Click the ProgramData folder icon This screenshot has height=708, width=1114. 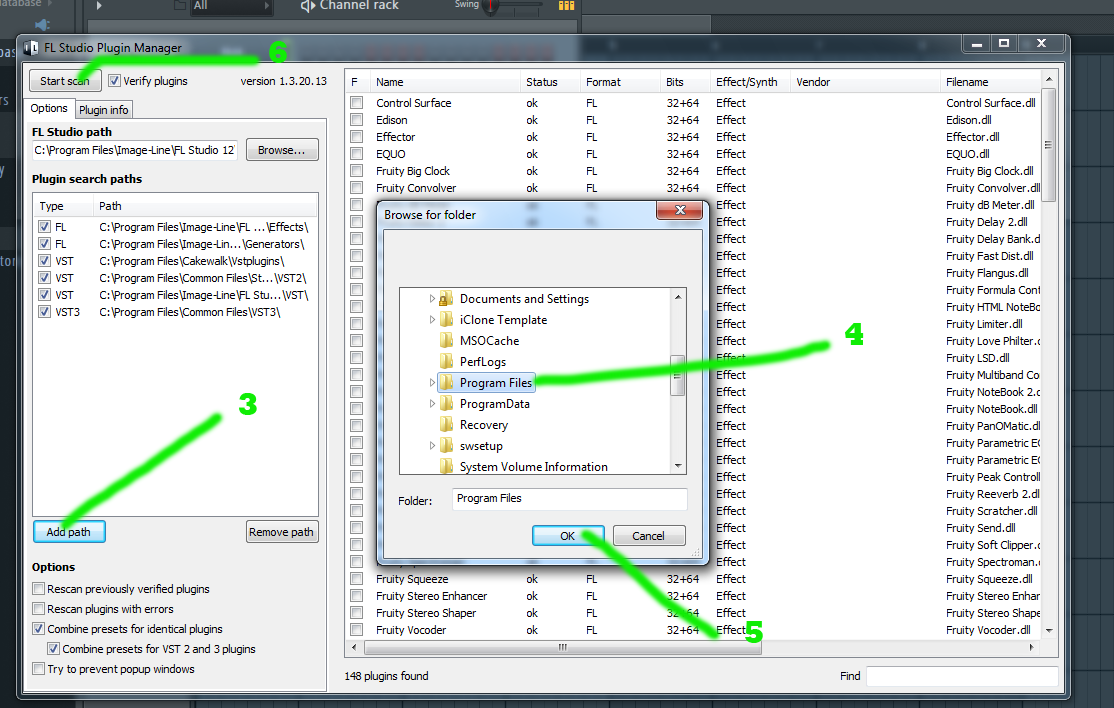(x=446, y=403)
